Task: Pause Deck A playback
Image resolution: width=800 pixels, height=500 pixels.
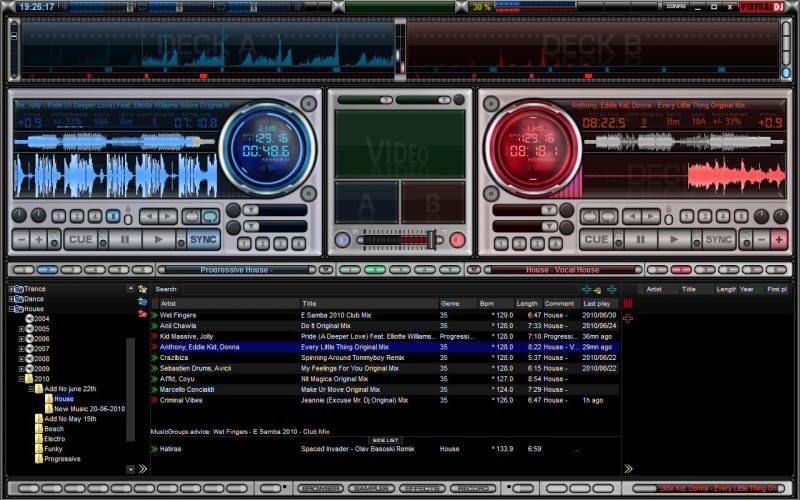Action: pos(125,239)
